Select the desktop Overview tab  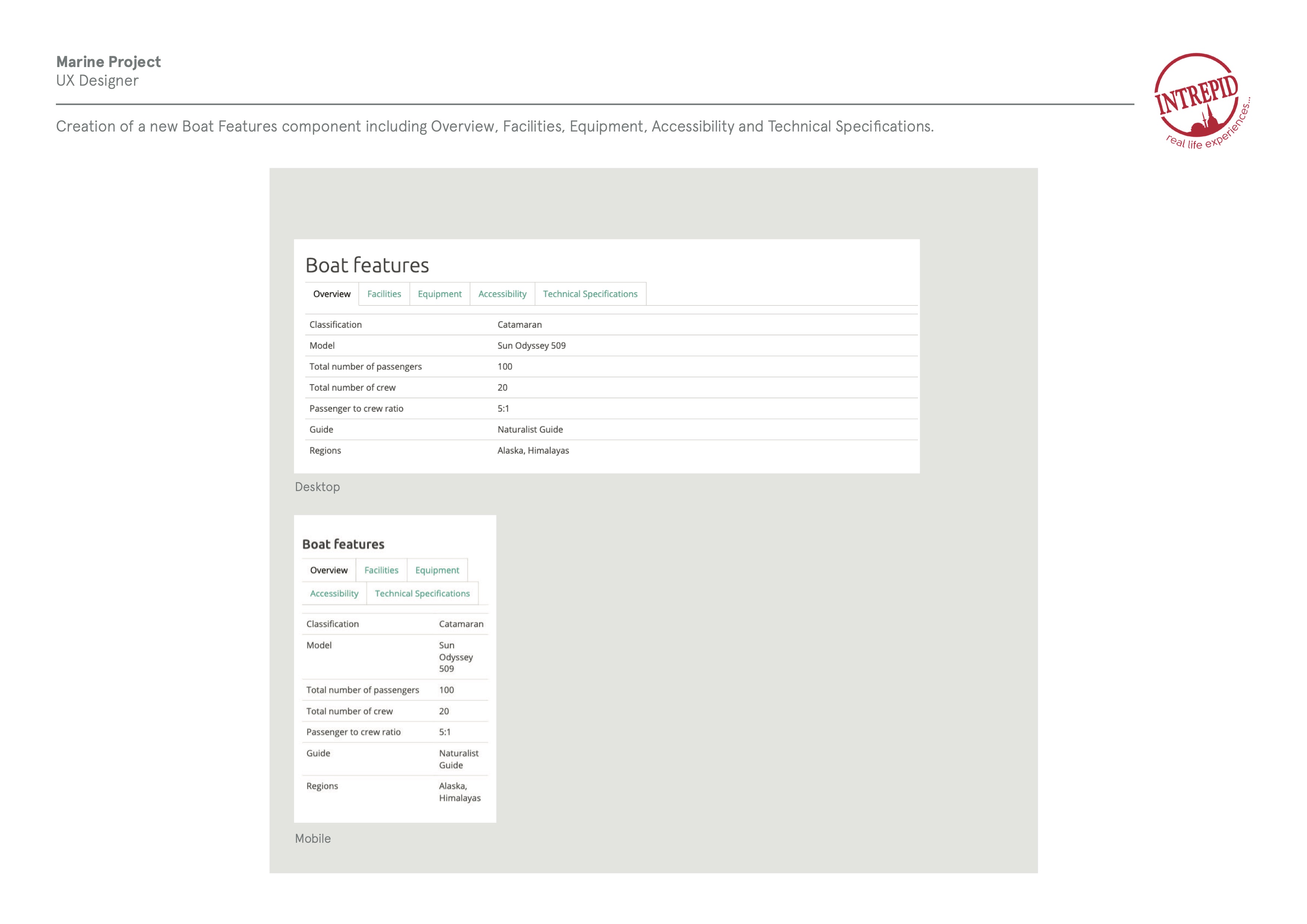[331, 294]
